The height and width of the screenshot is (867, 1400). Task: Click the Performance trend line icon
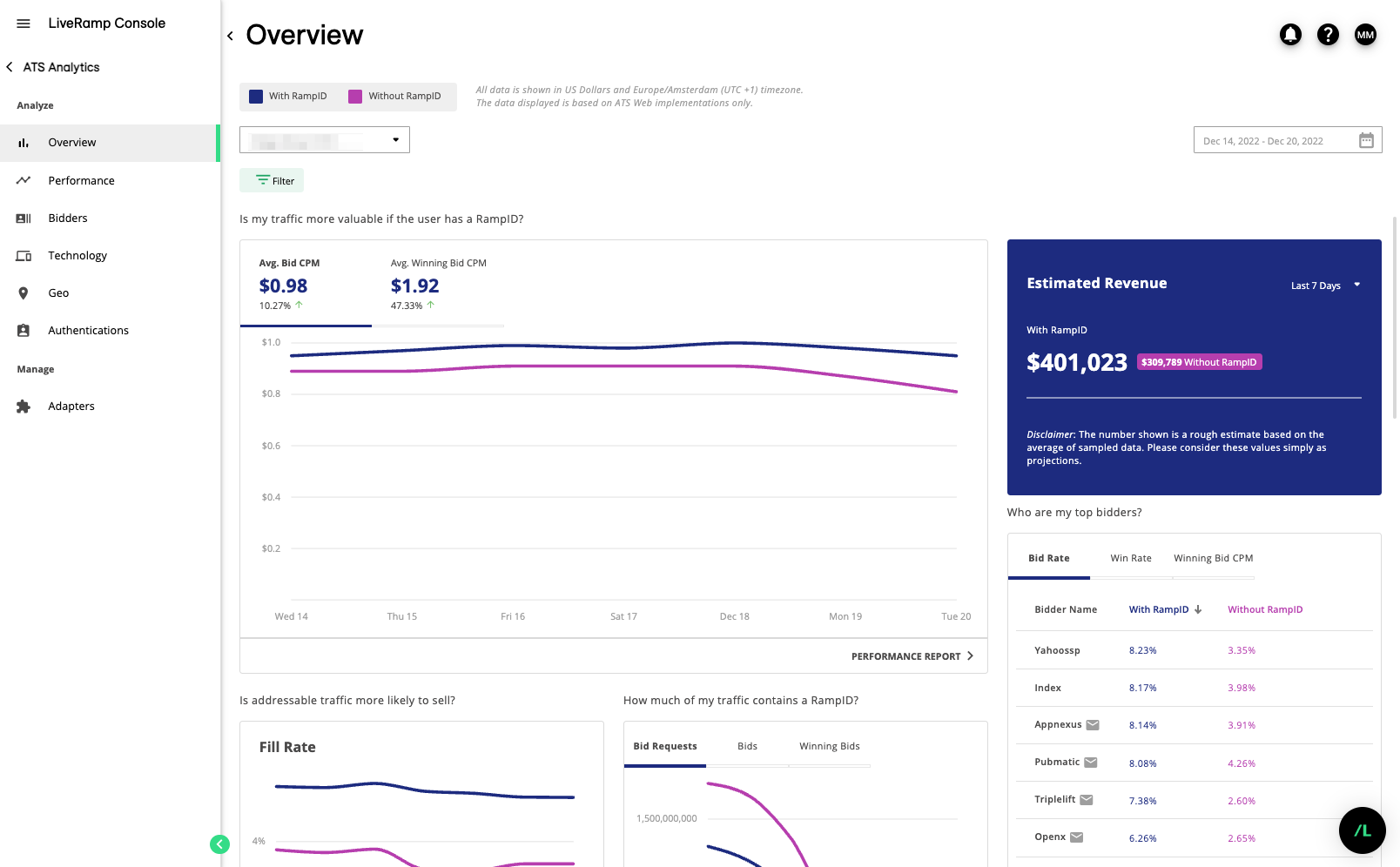(x=24, y=180)
